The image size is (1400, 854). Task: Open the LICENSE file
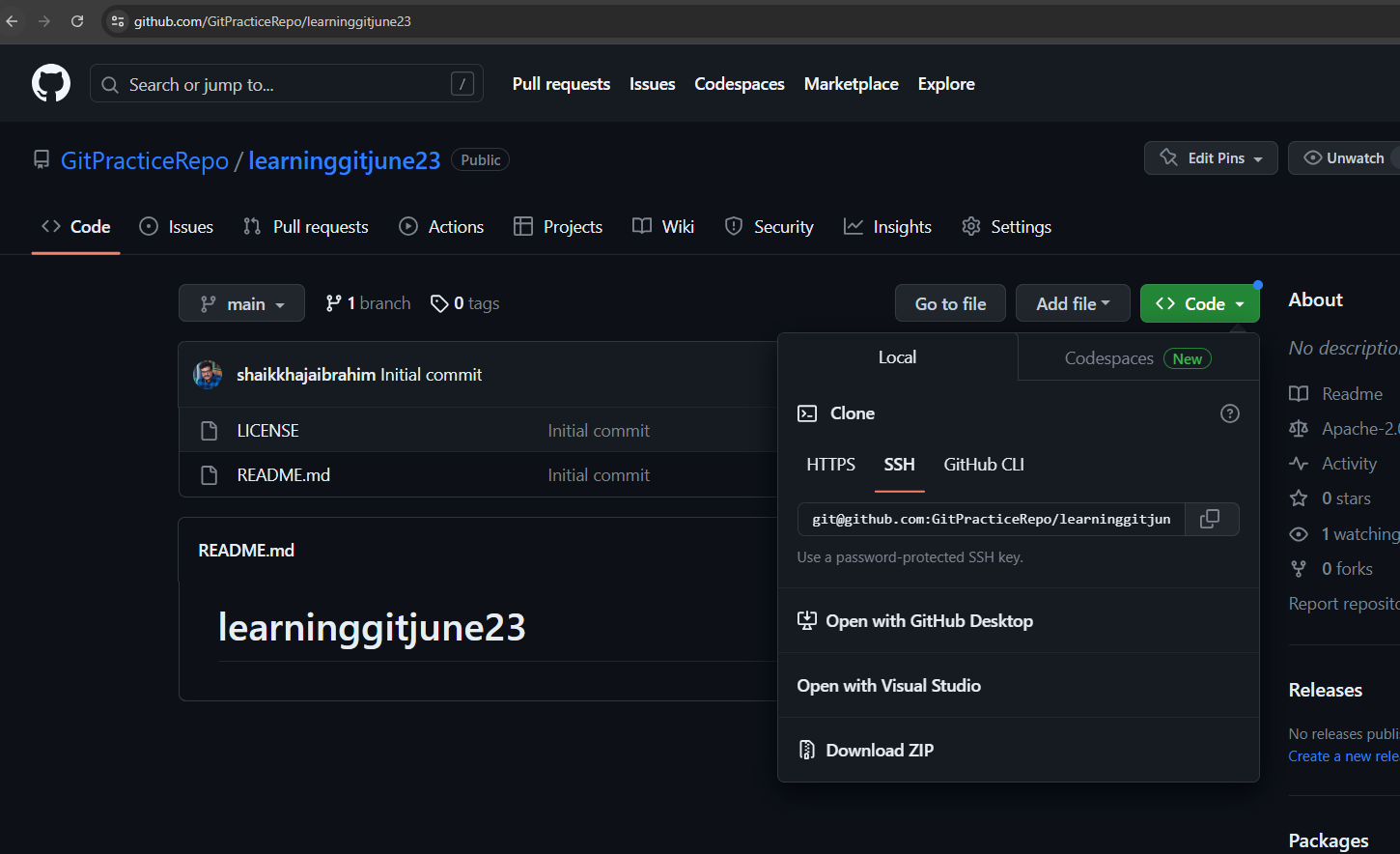(267, 431)
